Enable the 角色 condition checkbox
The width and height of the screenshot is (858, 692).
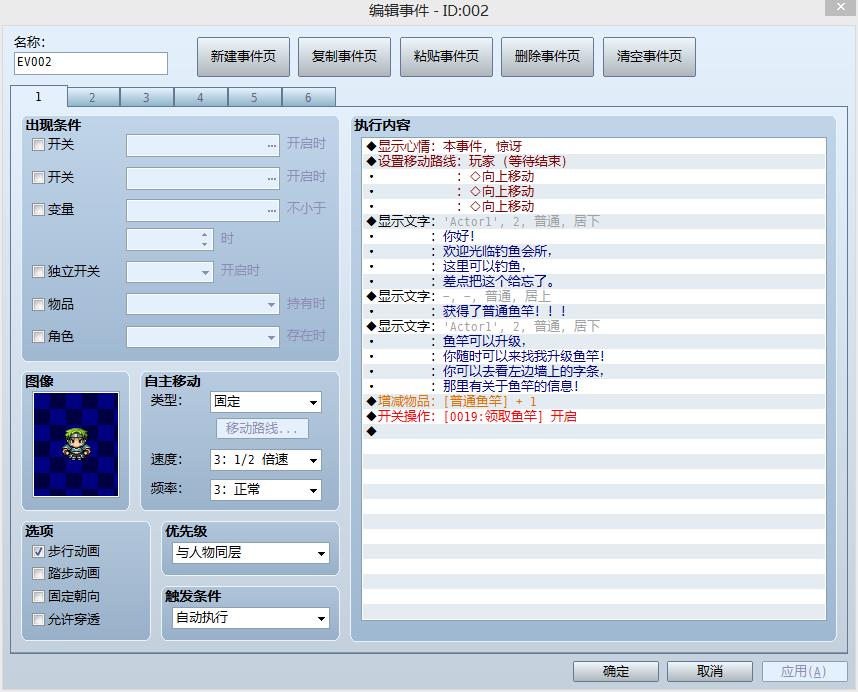pos(38,336)
